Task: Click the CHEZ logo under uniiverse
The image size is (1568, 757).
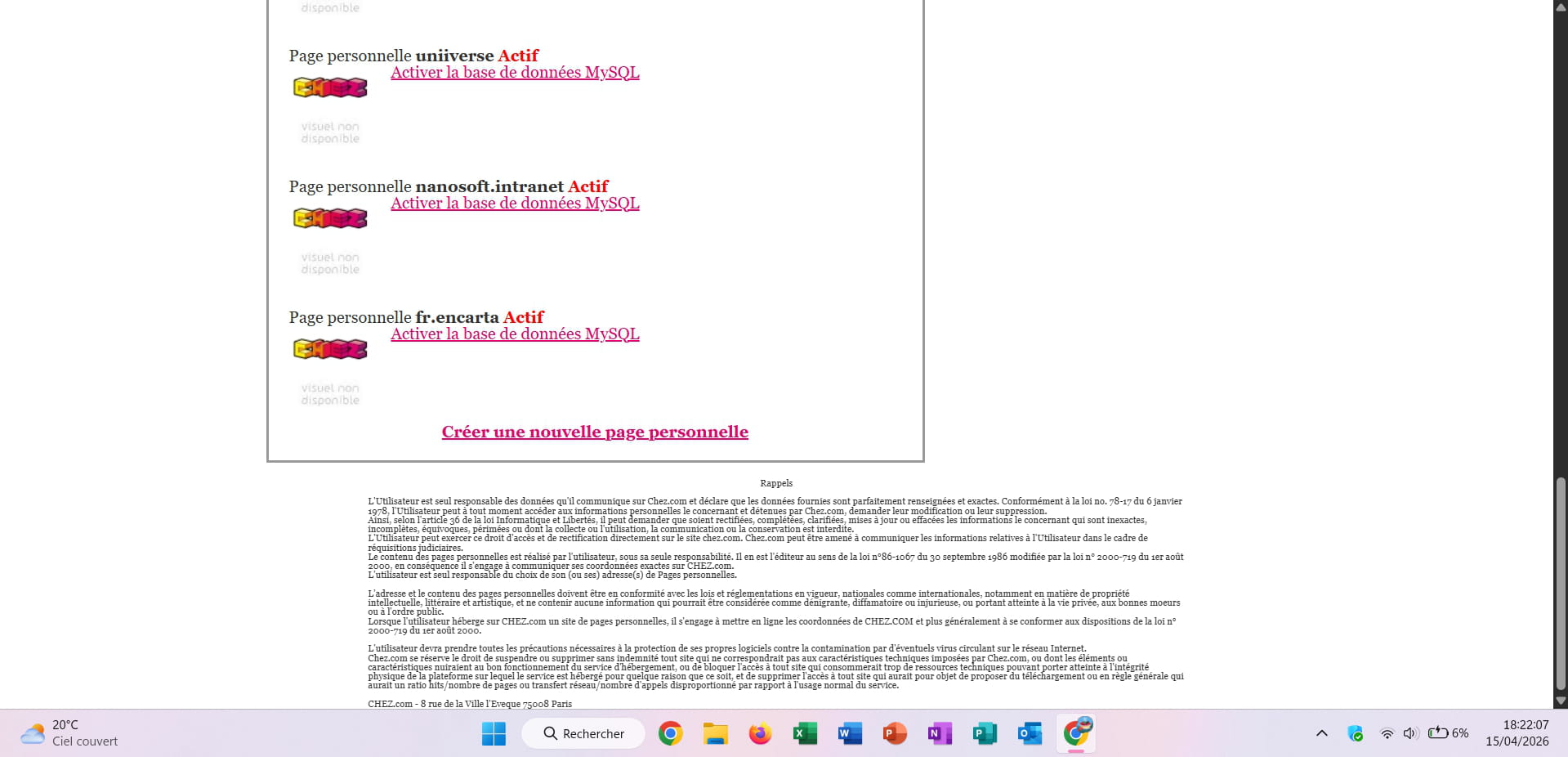Action: 330,87
